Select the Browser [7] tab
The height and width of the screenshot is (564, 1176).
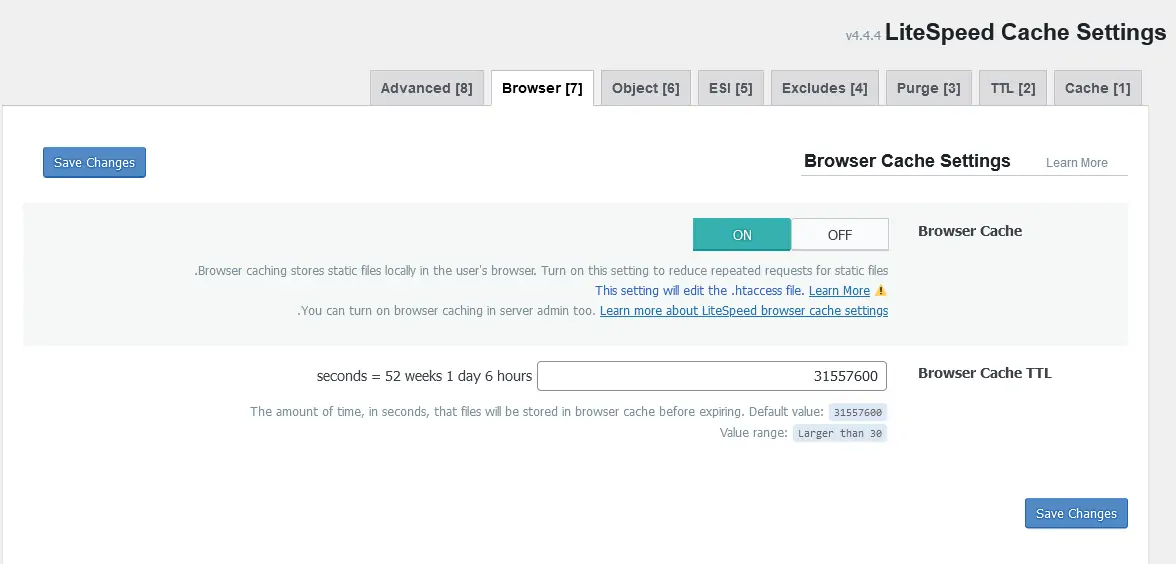[542, 88]
